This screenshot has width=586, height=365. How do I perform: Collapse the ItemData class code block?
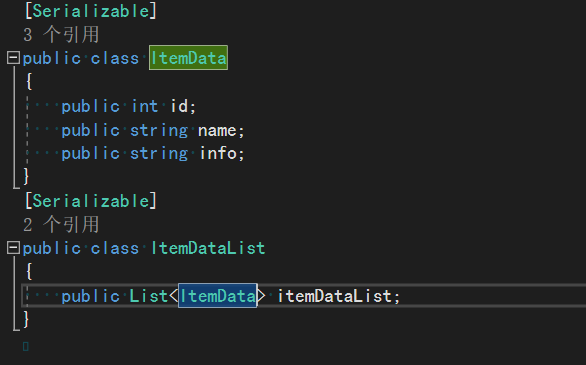(x=13, y=58)
